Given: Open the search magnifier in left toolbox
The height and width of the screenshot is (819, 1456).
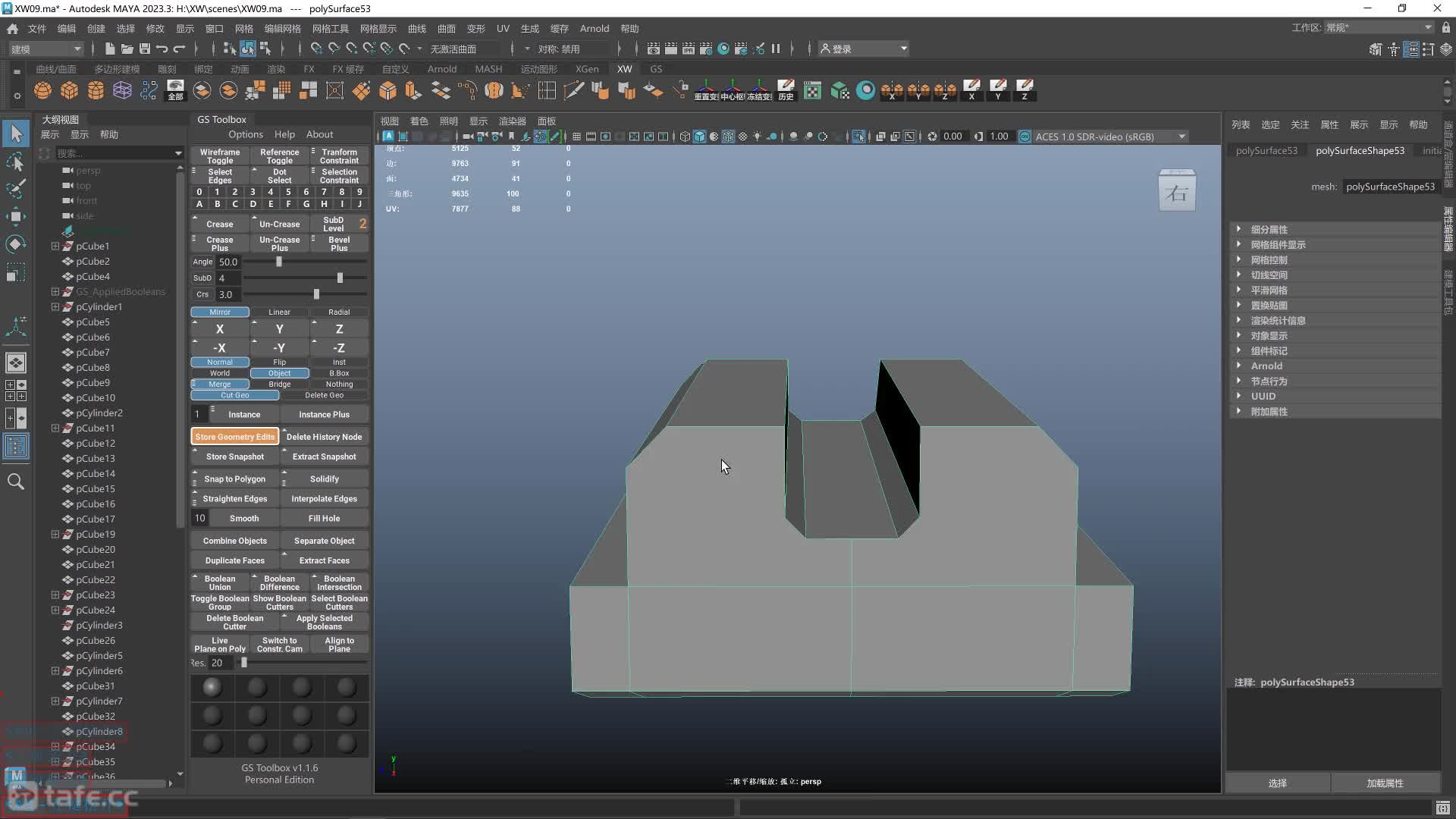Looking at the screenshot, I should [x=16, y=482].
